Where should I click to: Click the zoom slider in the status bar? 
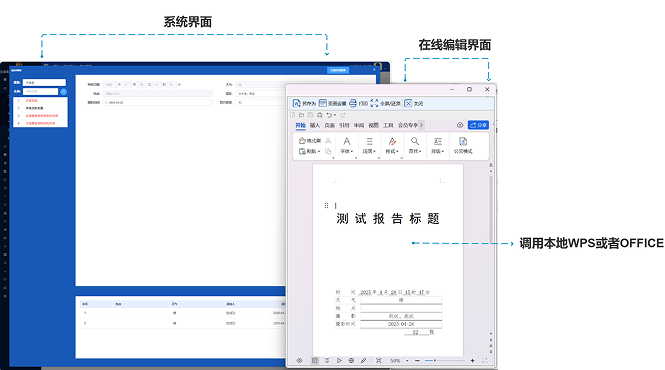(x=445, y=361)
